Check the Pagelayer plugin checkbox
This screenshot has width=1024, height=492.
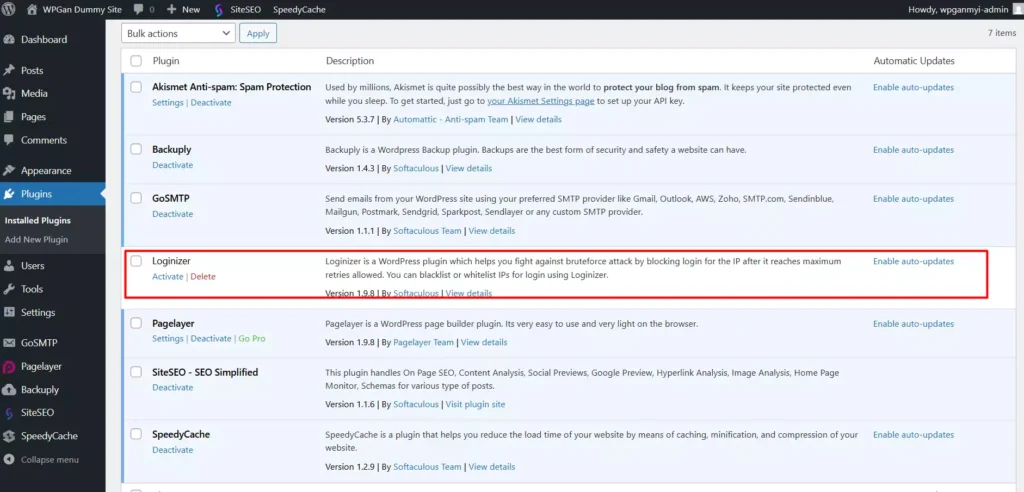[136, 323]
